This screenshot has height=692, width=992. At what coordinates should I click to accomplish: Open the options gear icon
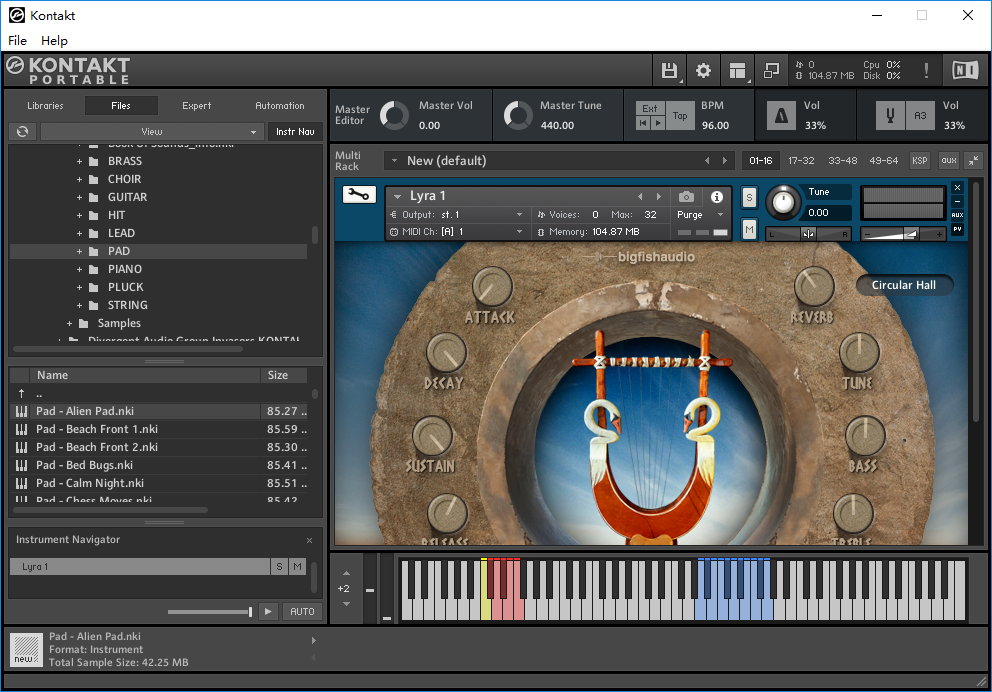[704, 70]
